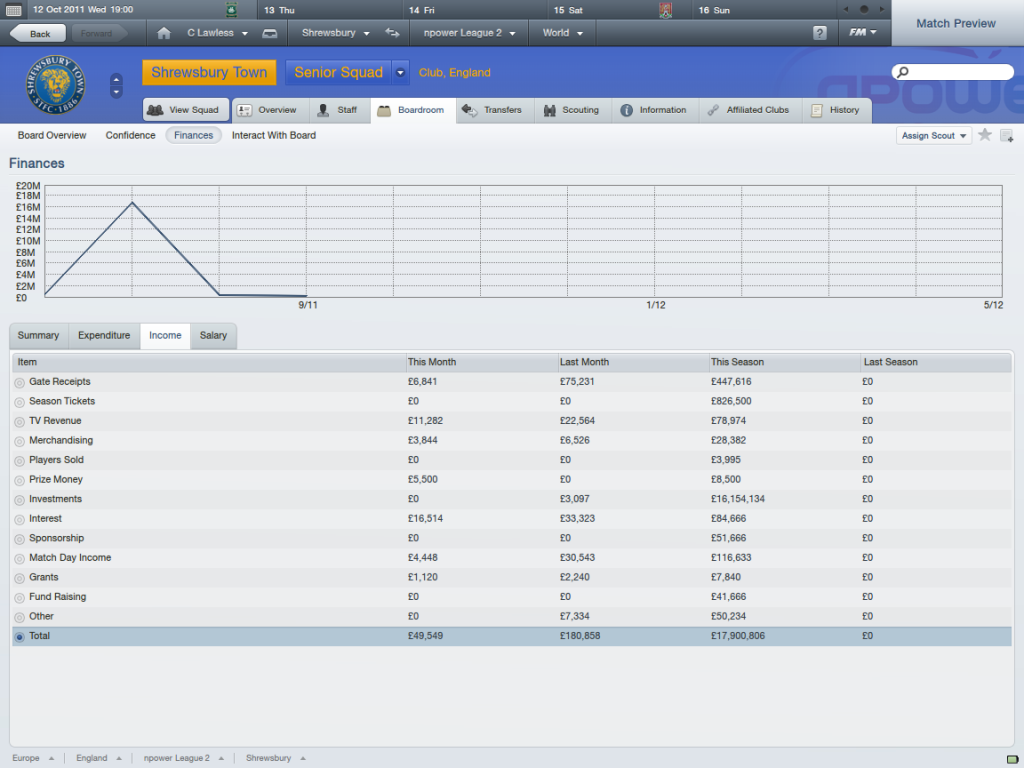This screenshot has width=1024, height=768.
Task: Open the Transfers tab
Action: (494, 110)
